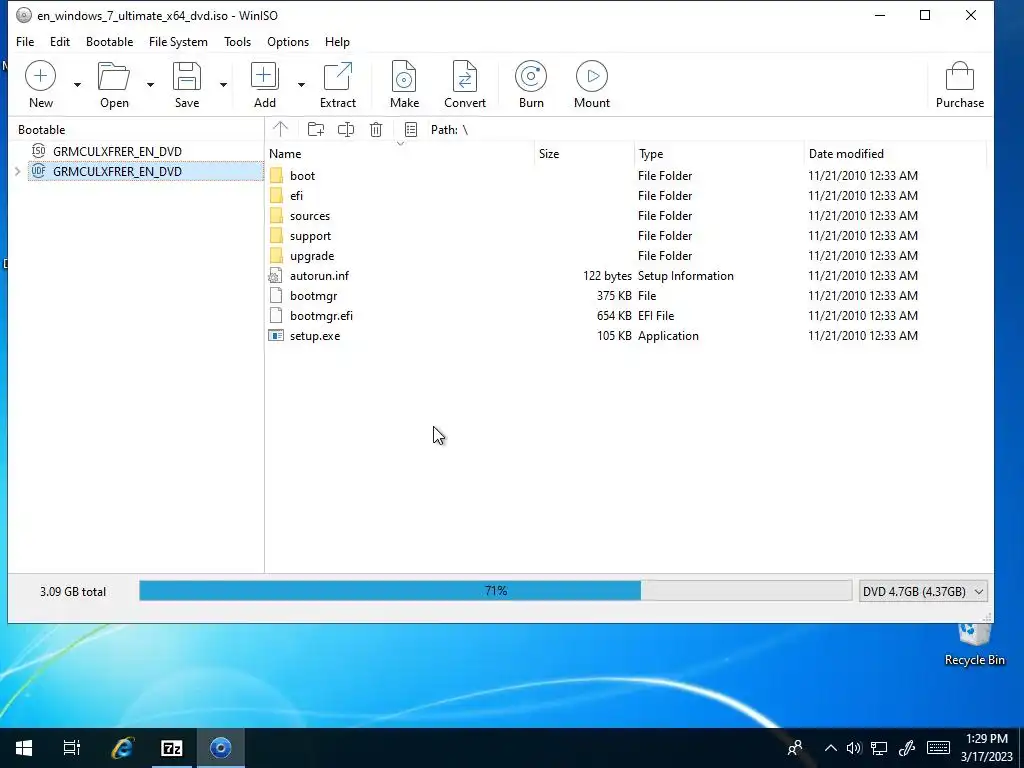The width and height of the screenshot is (1024, 768).
Task: Open the Bootable menu
Action: (x=109, y=42)
